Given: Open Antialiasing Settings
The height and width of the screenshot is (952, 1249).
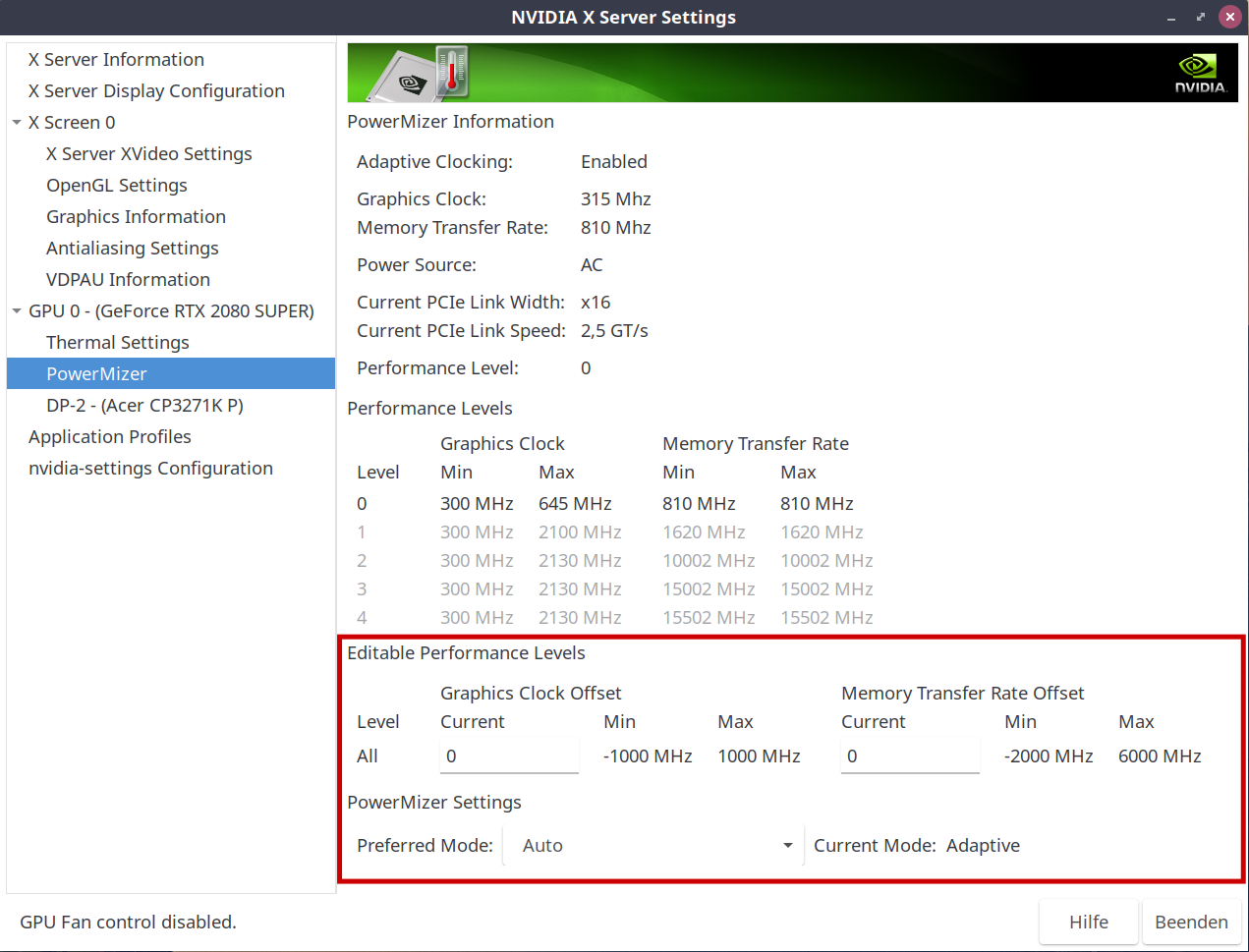Looking at the screenshot, I should pos(133,249).
